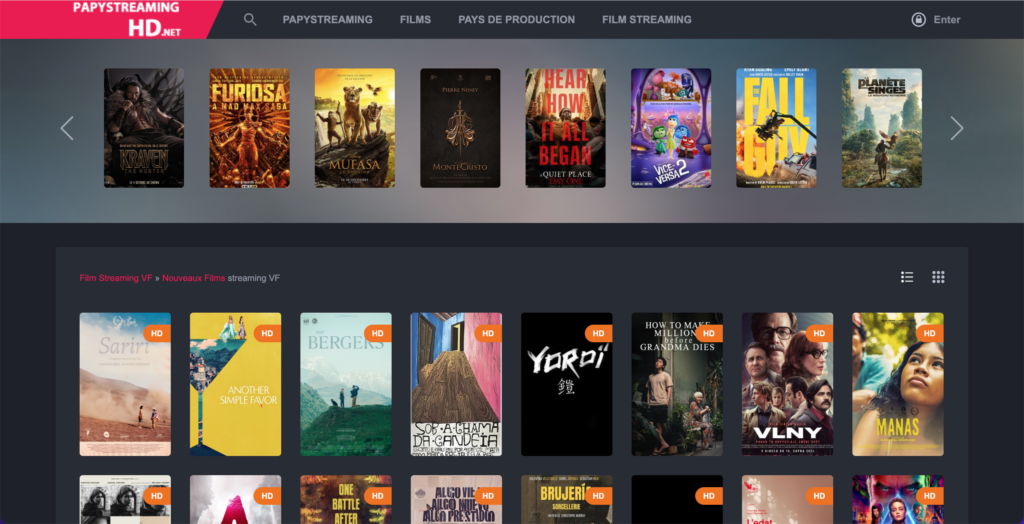
Task: Click the search magnifier icon
Action: (x=250, y=19)
